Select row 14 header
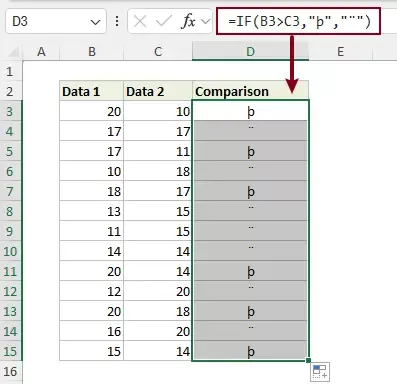Screen dimensions: 397x384 pyautogui.click(x=11, y=331)
